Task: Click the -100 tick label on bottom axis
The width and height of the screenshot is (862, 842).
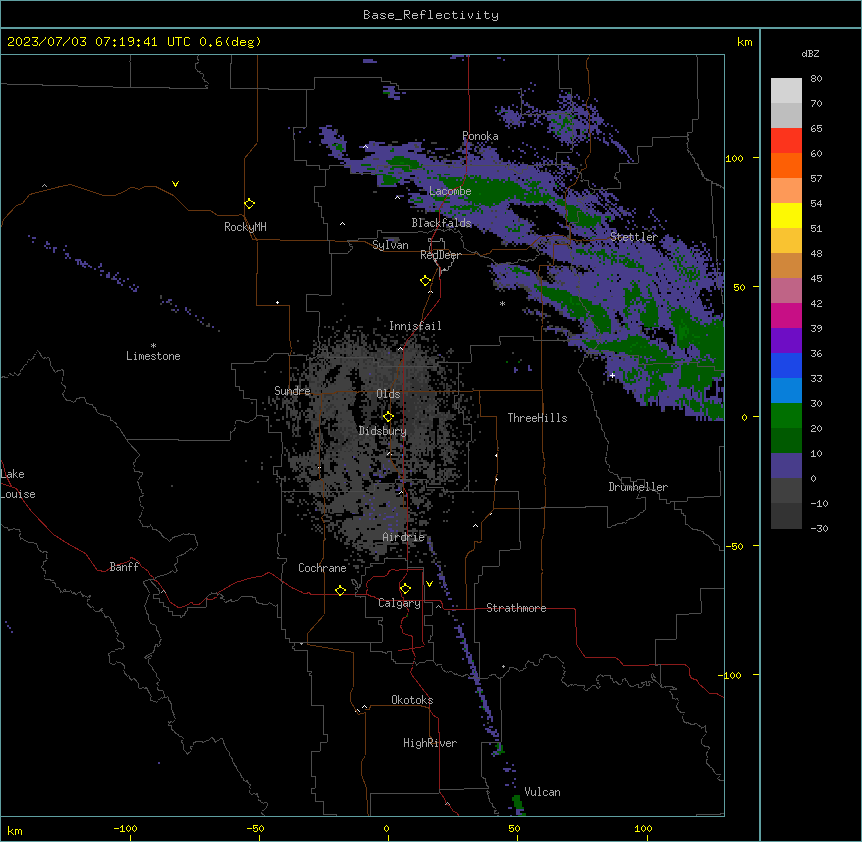Action: [125, 828]
